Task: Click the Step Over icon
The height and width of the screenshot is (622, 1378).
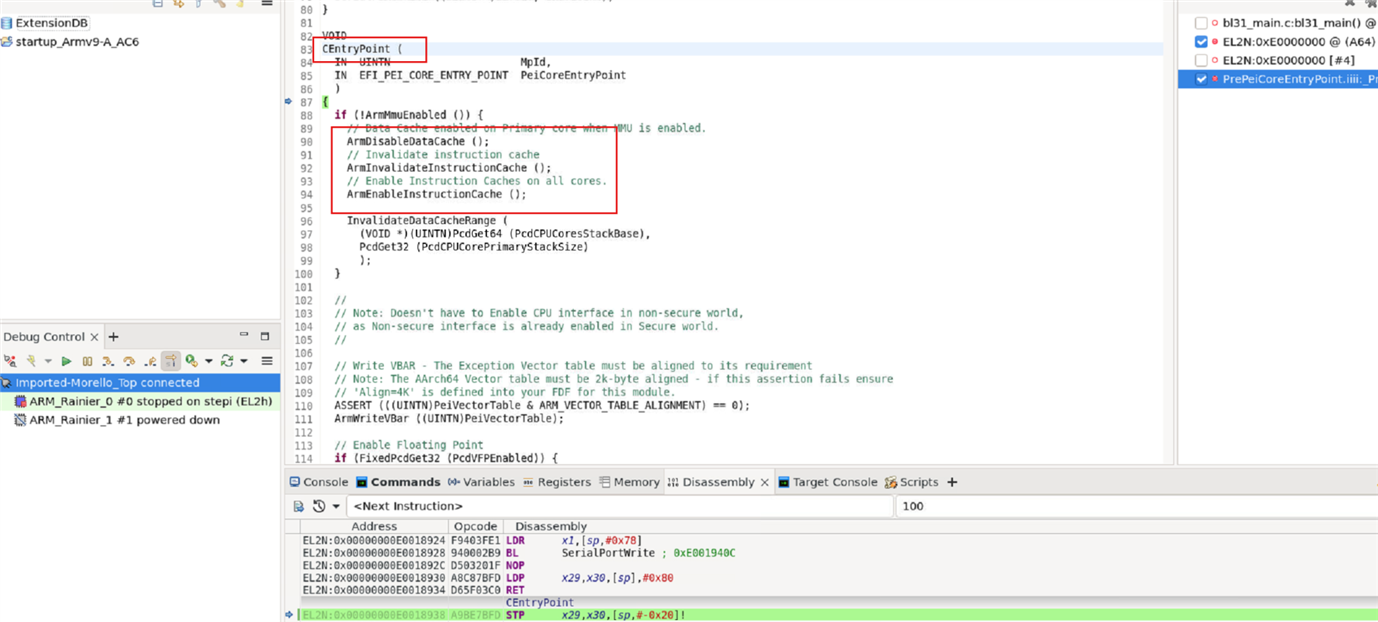Action: [x=129, y=361]
